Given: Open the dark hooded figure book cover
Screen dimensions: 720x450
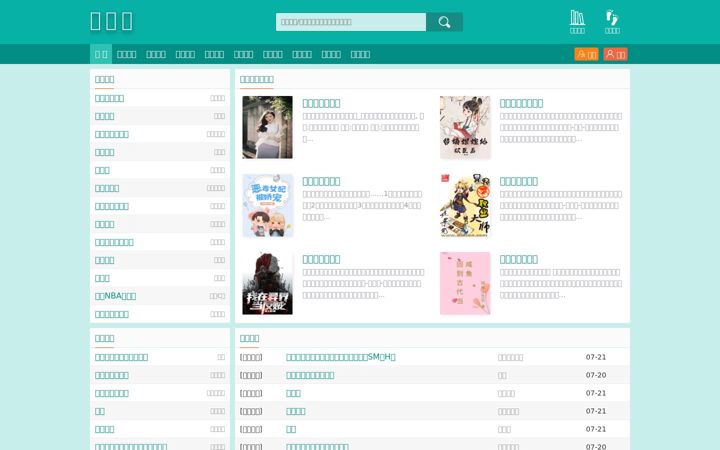Looking at the screenshot, I should point(267,283).
